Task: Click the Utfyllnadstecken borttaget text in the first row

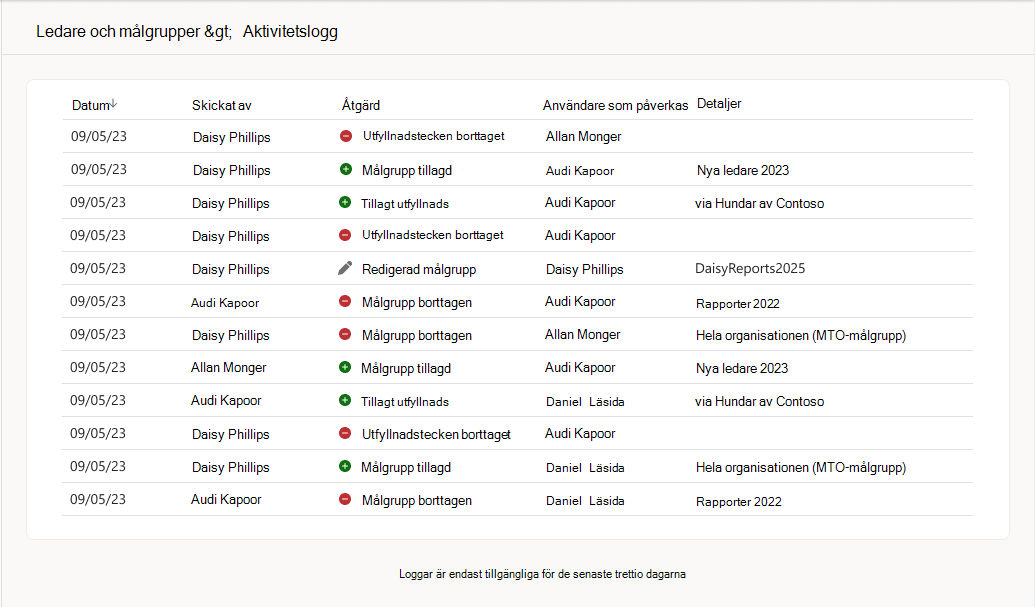Action: [434, 136]
